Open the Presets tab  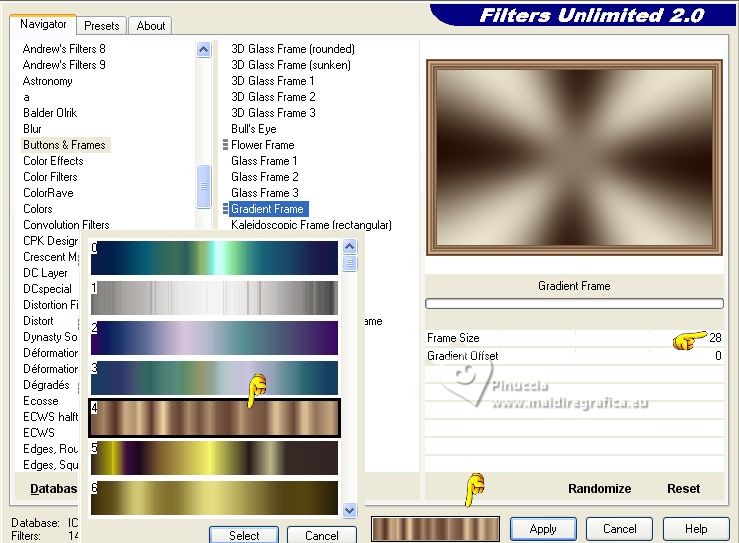[x=101, y=26]
